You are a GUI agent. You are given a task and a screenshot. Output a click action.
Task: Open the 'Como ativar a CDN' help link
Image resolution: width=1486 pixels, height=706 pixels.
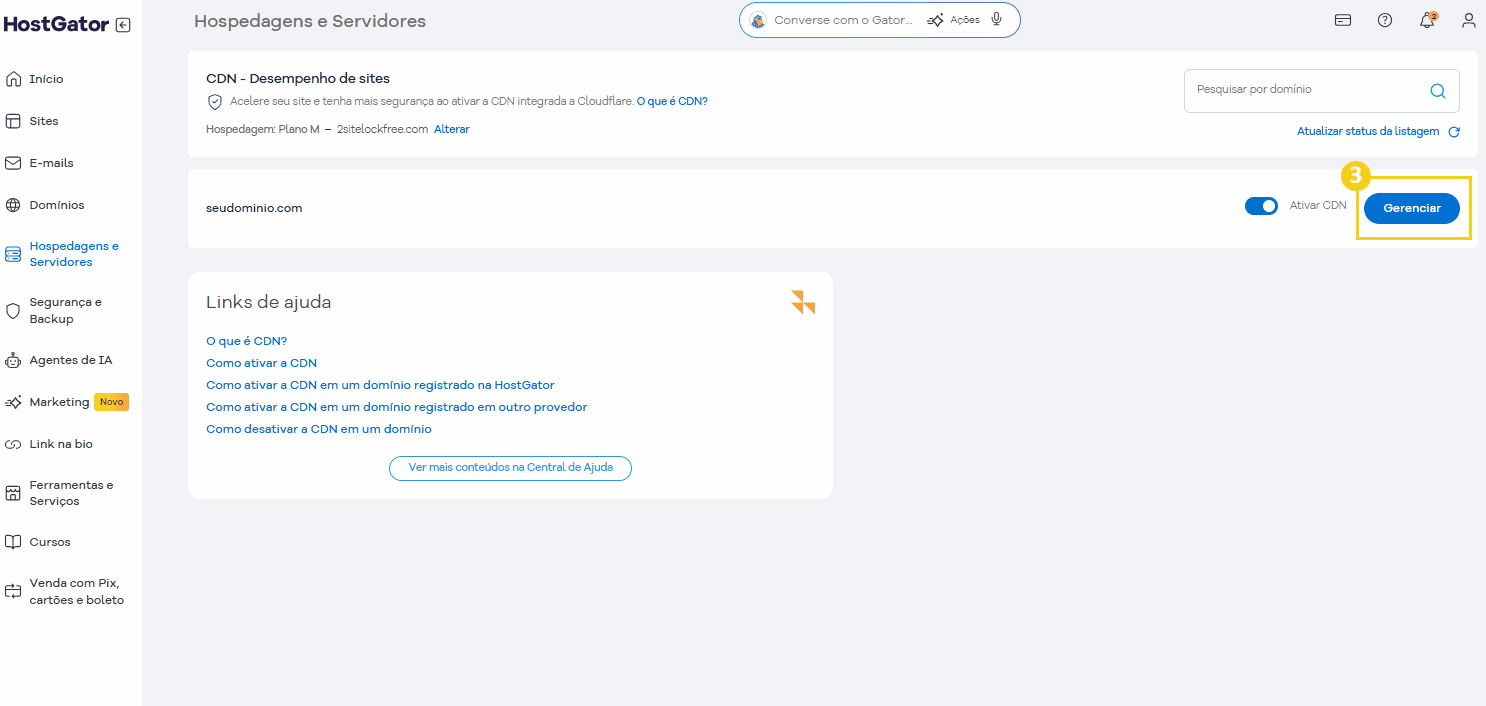[x=261, y=362]
